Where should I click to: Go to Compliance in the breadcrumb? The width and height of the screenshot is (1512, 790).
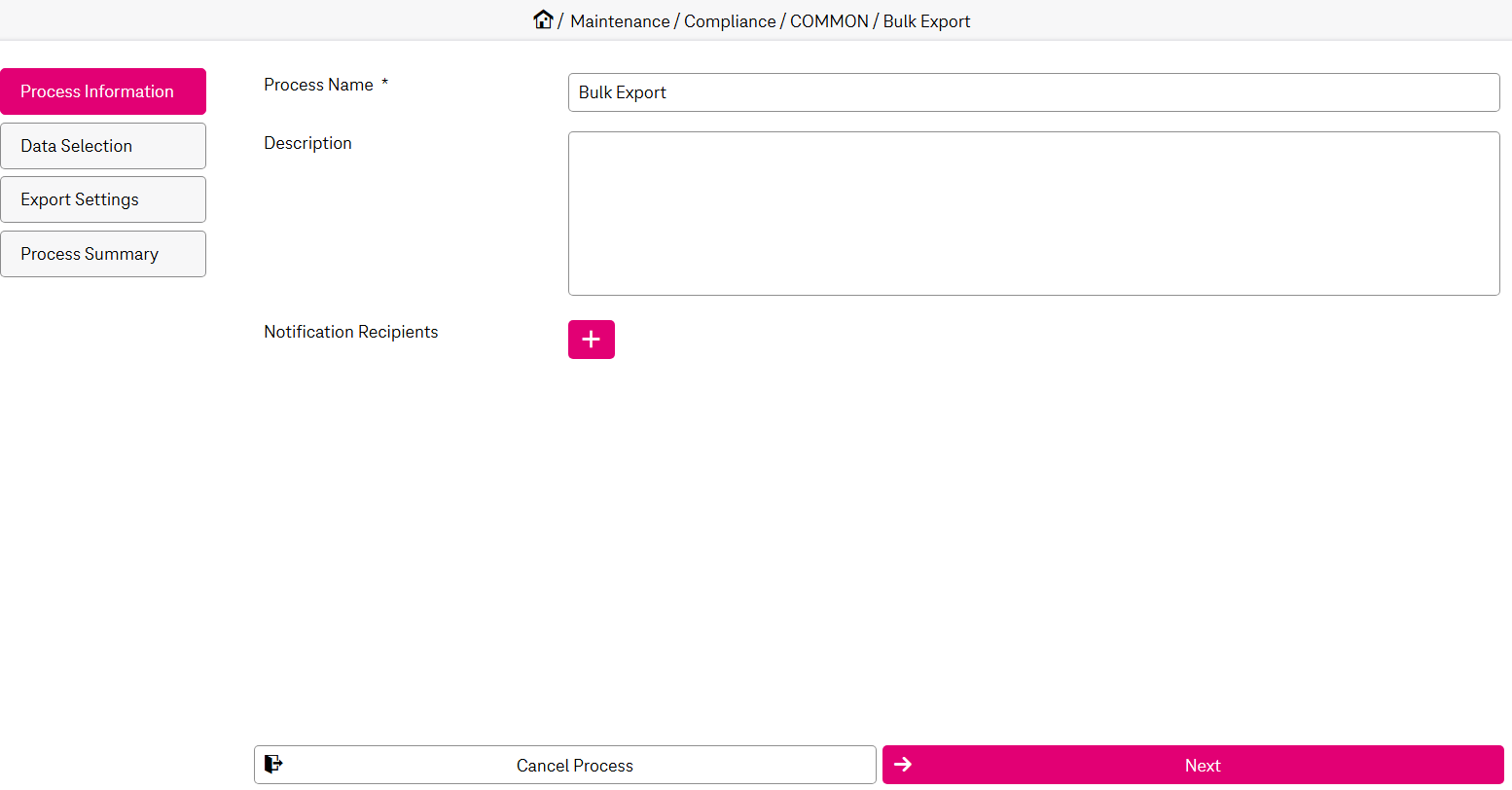click(x=730, y=21)
